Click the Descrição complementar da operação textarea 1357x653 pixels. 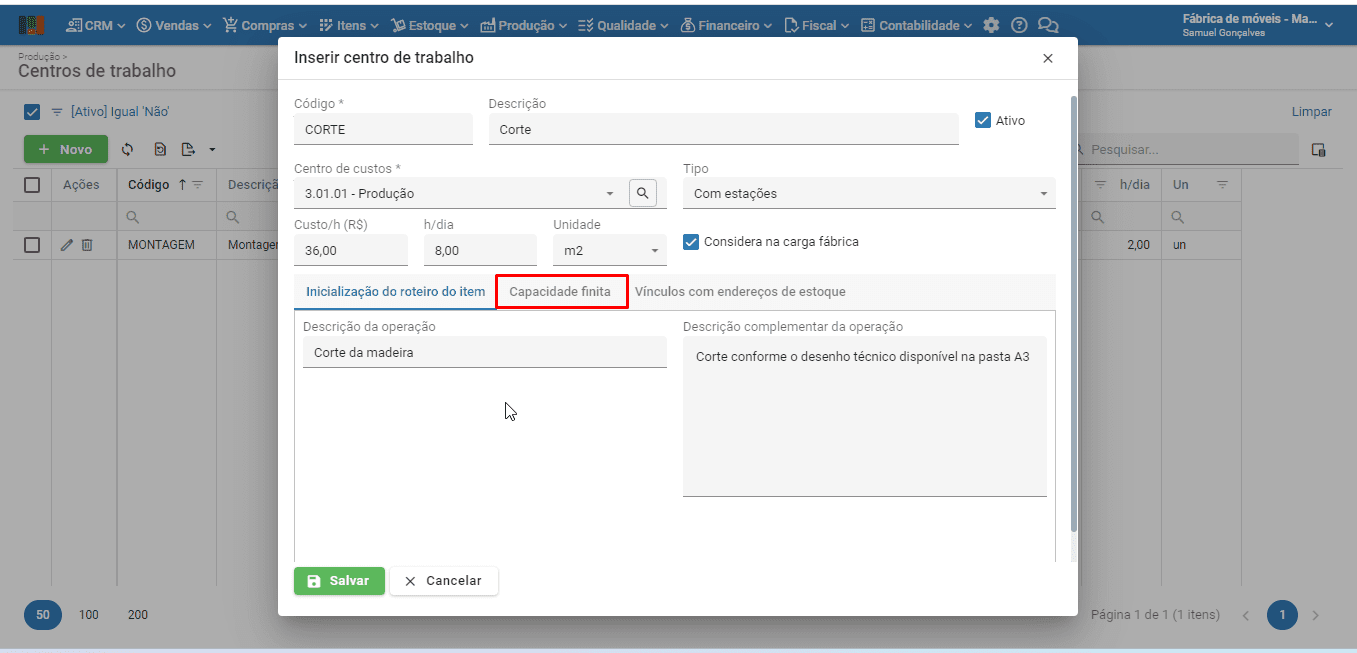tap(865, 416)
